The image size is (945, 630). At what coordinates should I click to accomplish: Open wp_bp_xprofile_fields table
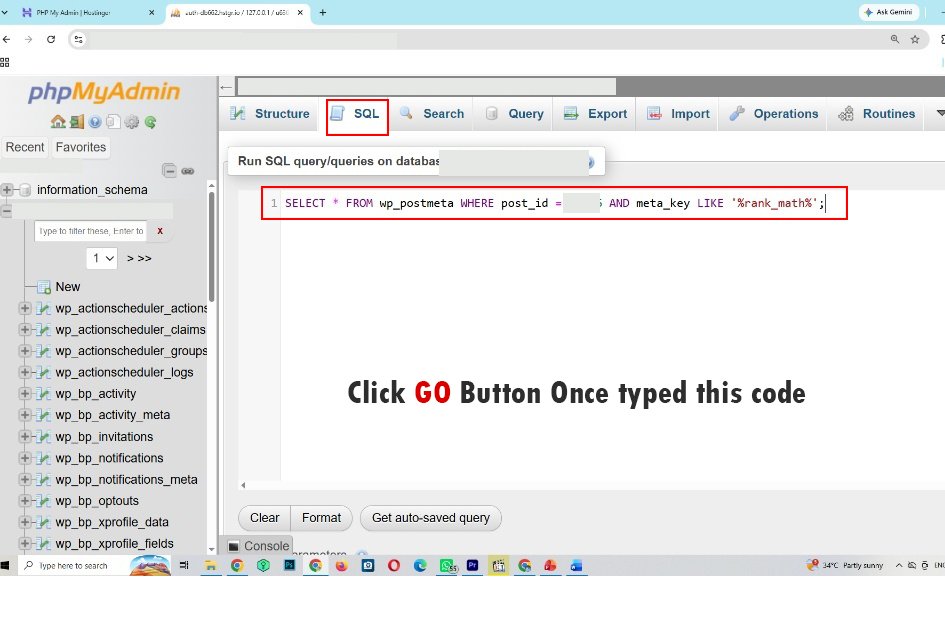[115, 544]
